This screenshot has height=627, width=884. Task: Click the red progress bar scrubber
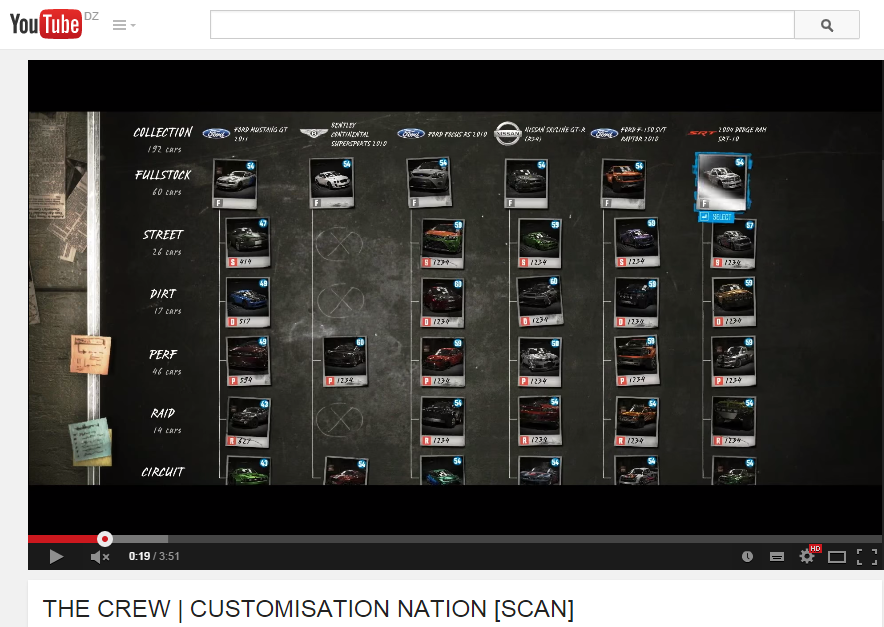tap(104, 539)
